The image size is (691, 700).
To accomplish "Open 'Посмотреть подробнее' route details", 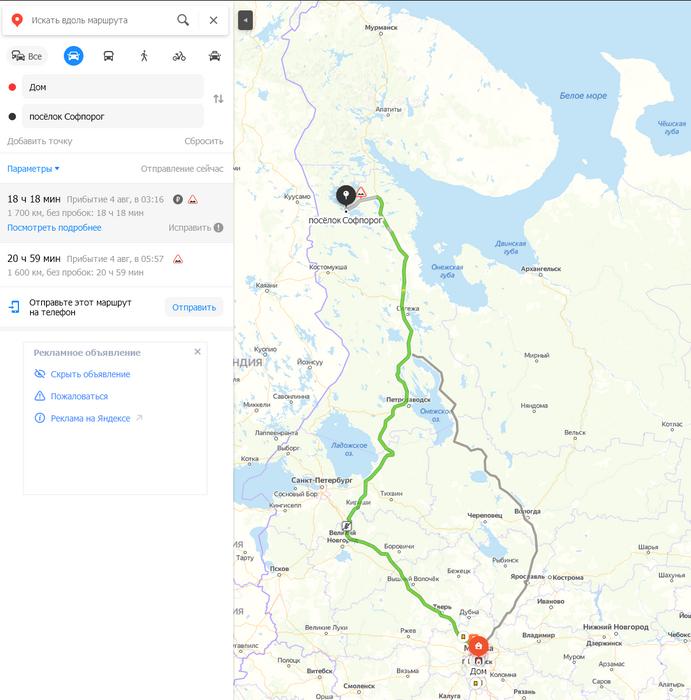I will 54,228.
